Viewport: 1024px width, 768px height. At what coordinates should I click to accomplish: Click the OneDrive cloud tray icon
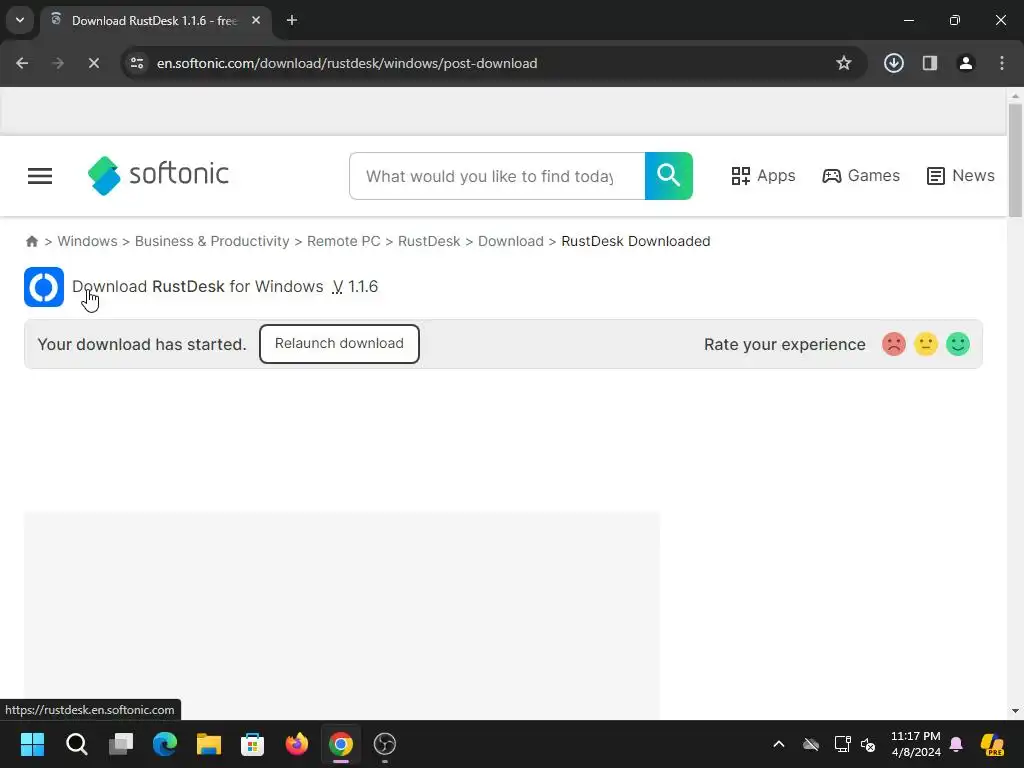811,744
